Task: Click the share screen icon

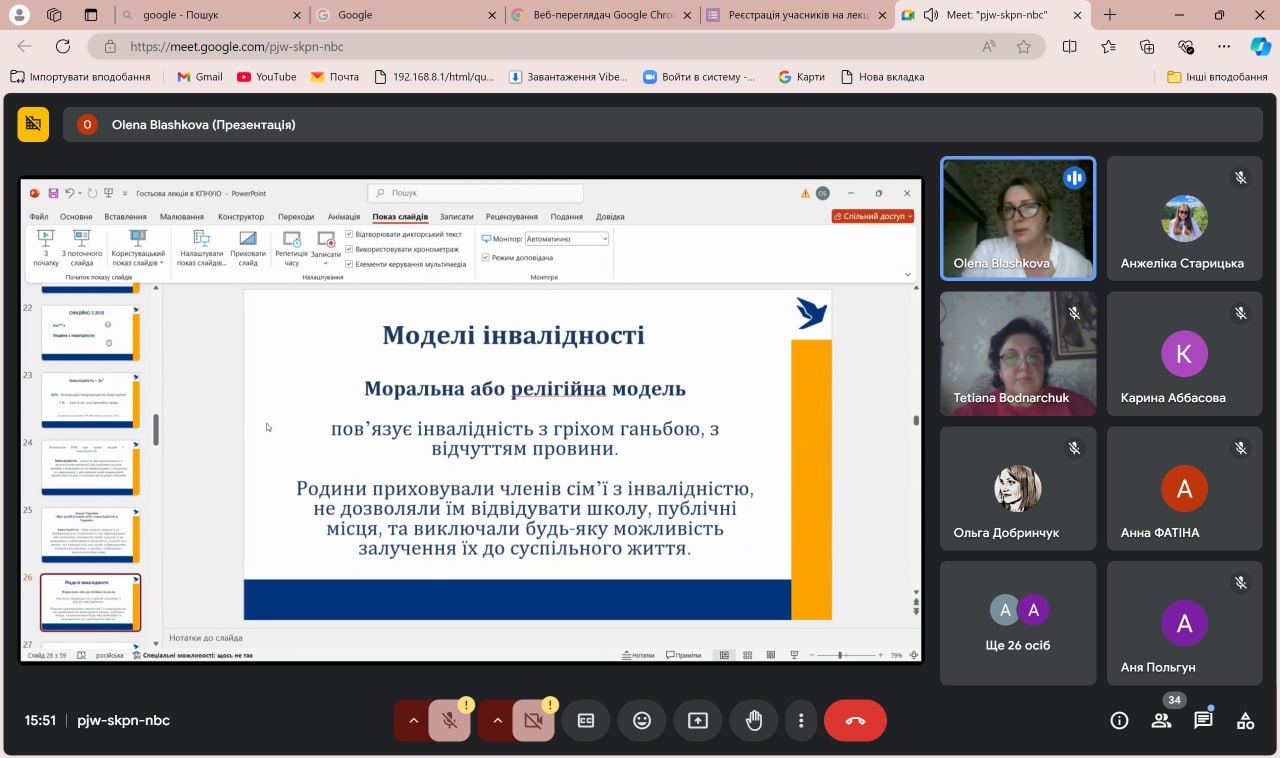Action: point(698,720)
